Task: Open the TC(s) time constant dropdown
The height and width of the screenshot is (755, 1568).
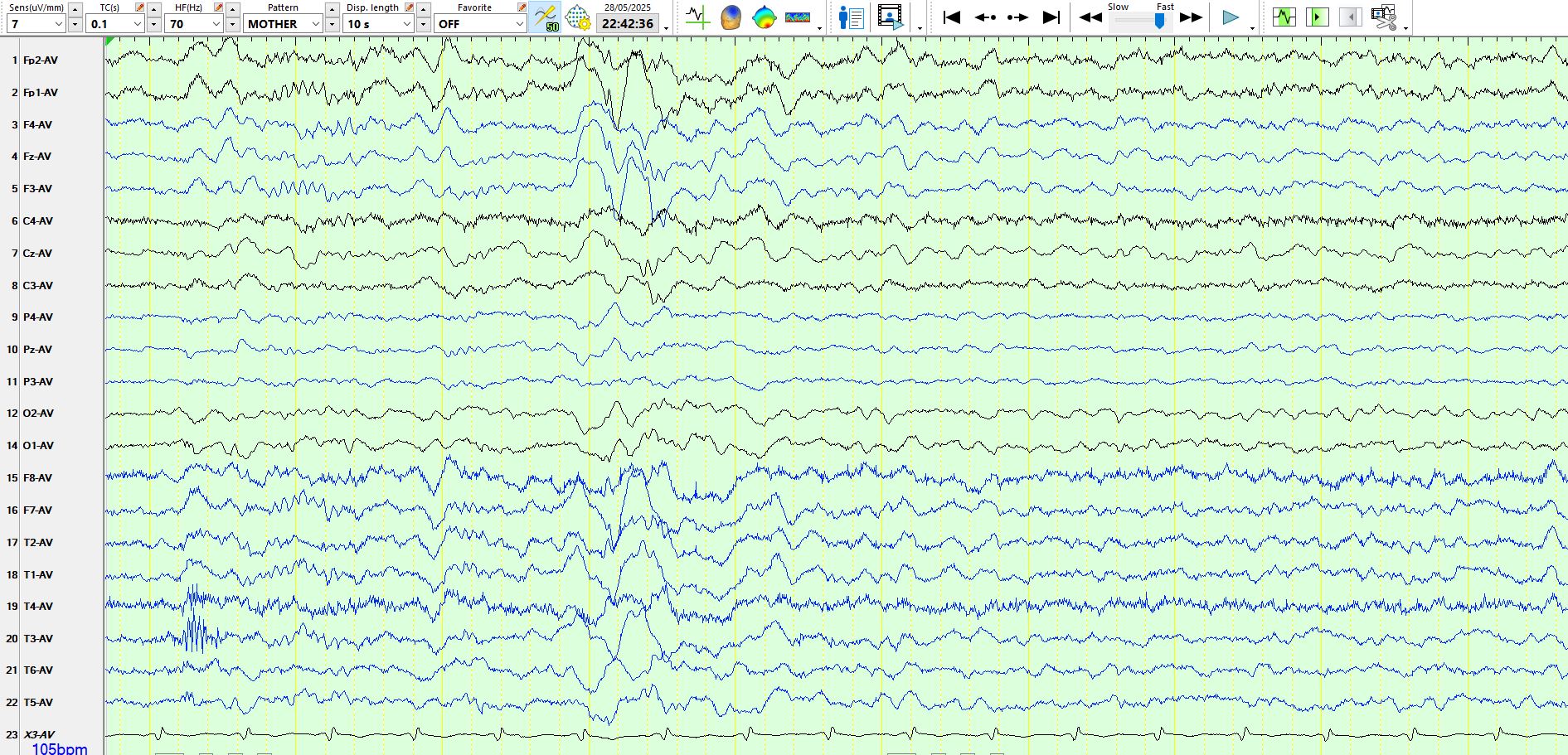Action: (116, 24)
